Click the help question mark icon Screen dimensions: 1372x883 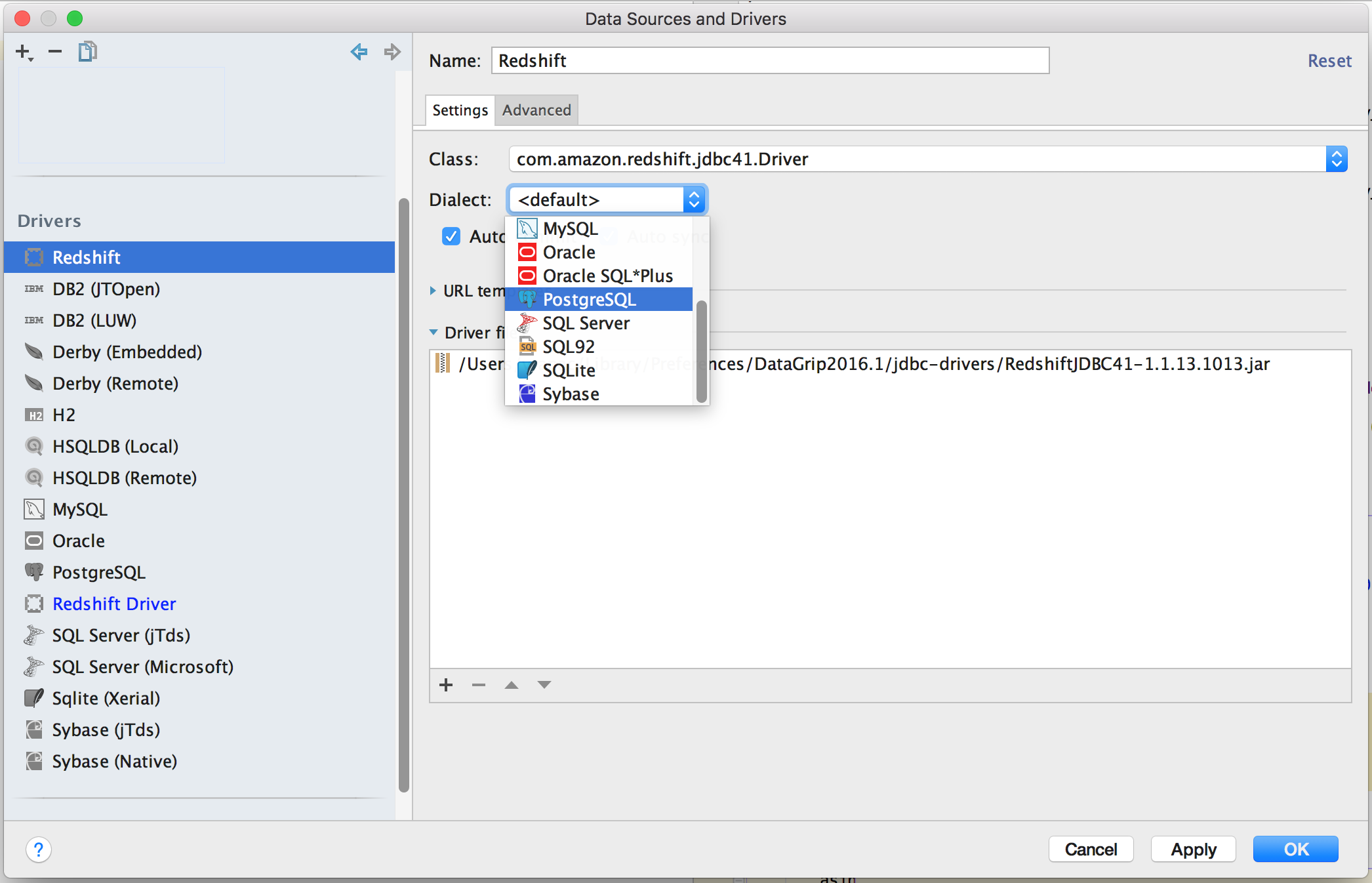pyautogui.click(x=39, y=850)
